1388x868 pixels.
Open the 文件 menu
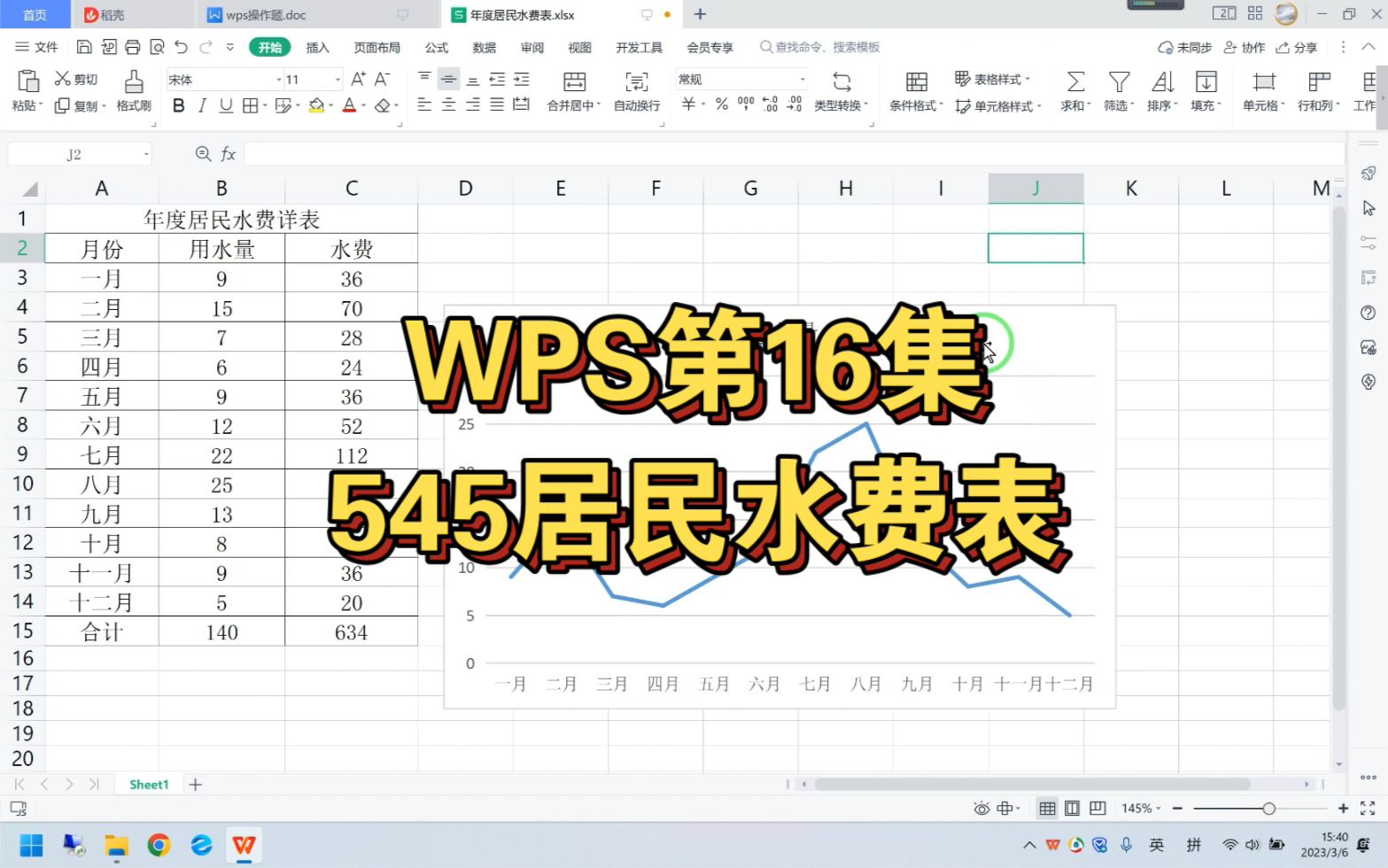[37, 47]
